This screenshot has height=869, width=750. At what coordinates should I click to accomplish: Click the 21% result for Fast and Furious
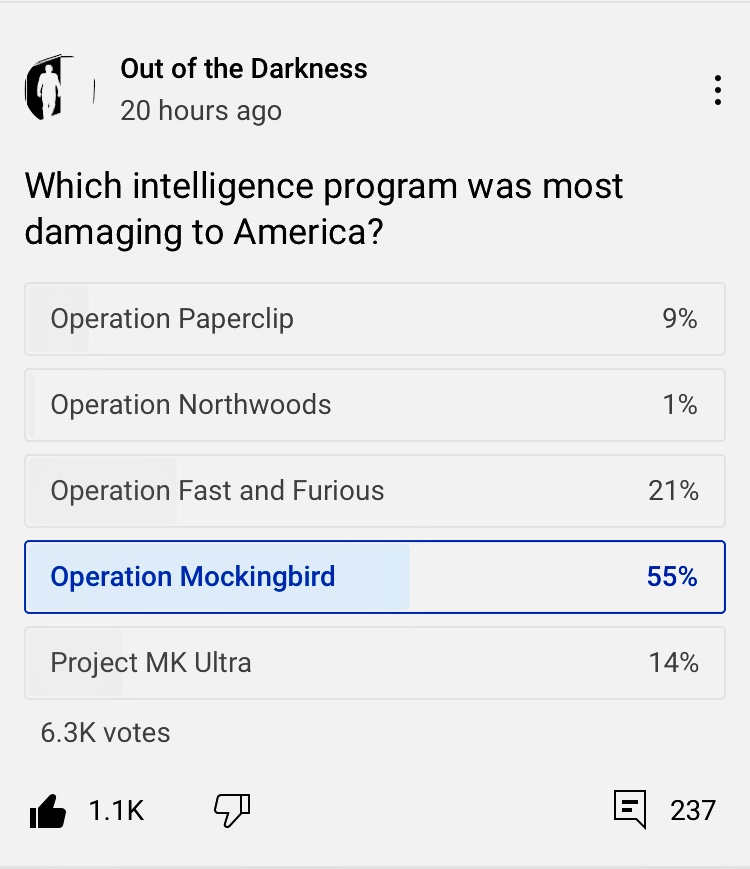tap(673, 491)
